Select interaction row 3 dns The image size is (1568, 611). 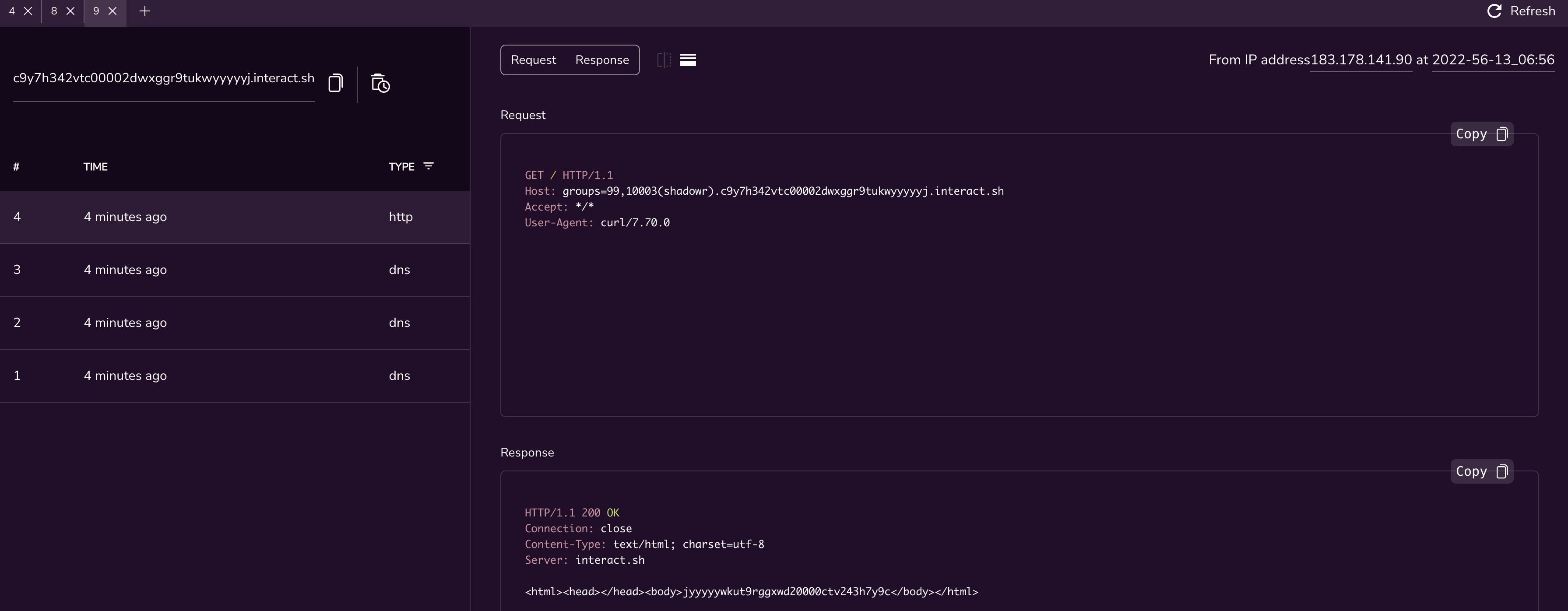coord(234,270)
